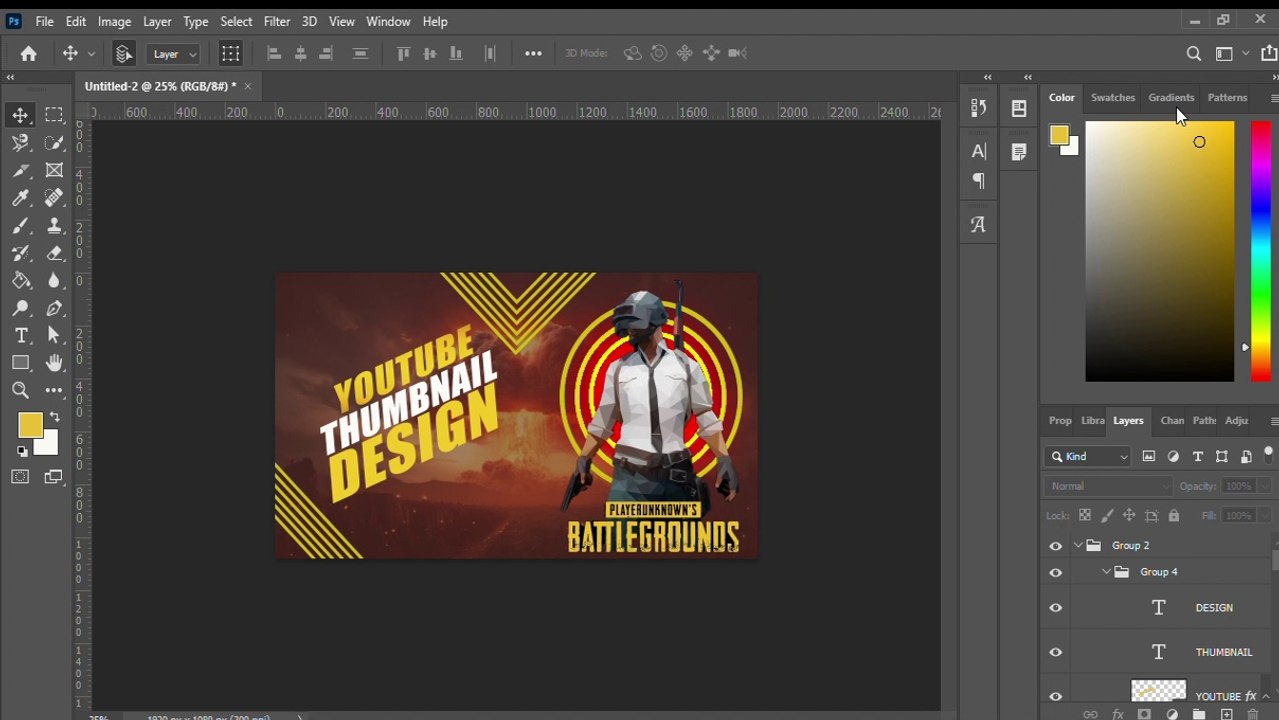Screen dimensions: 1279x720
Task: Align horizontal centers
Action: pos(300,54)
